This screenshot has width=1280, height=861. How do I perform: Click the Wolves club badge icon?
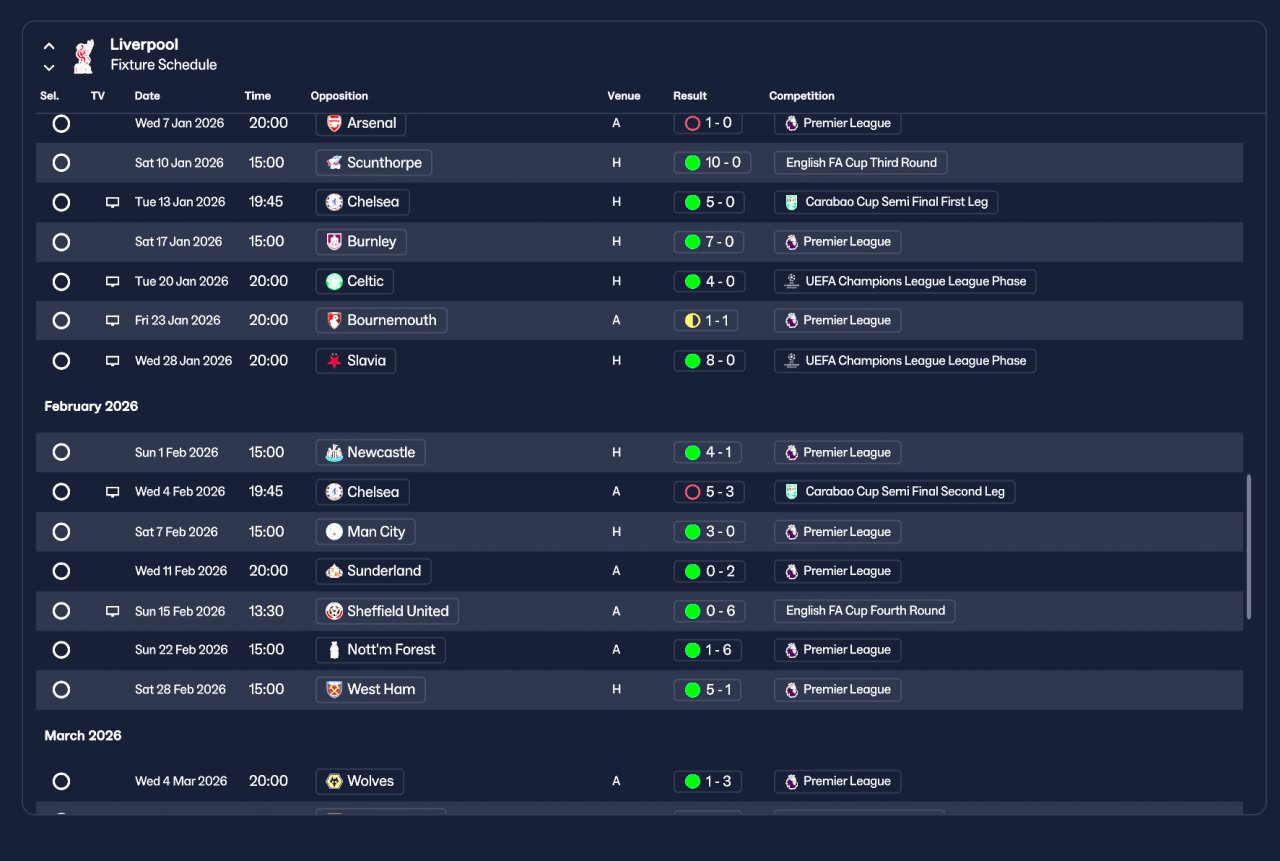click(334, 781)
